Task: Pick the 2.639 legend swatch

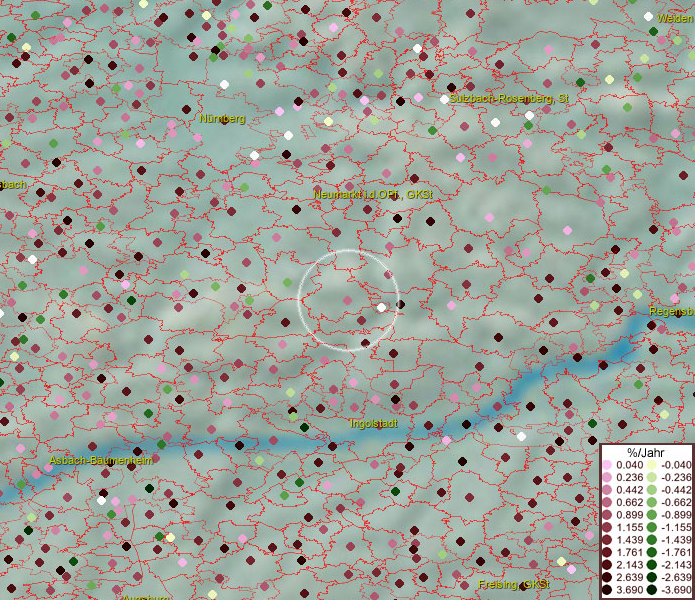Action: pyautogui.click(x=607, y=577)
